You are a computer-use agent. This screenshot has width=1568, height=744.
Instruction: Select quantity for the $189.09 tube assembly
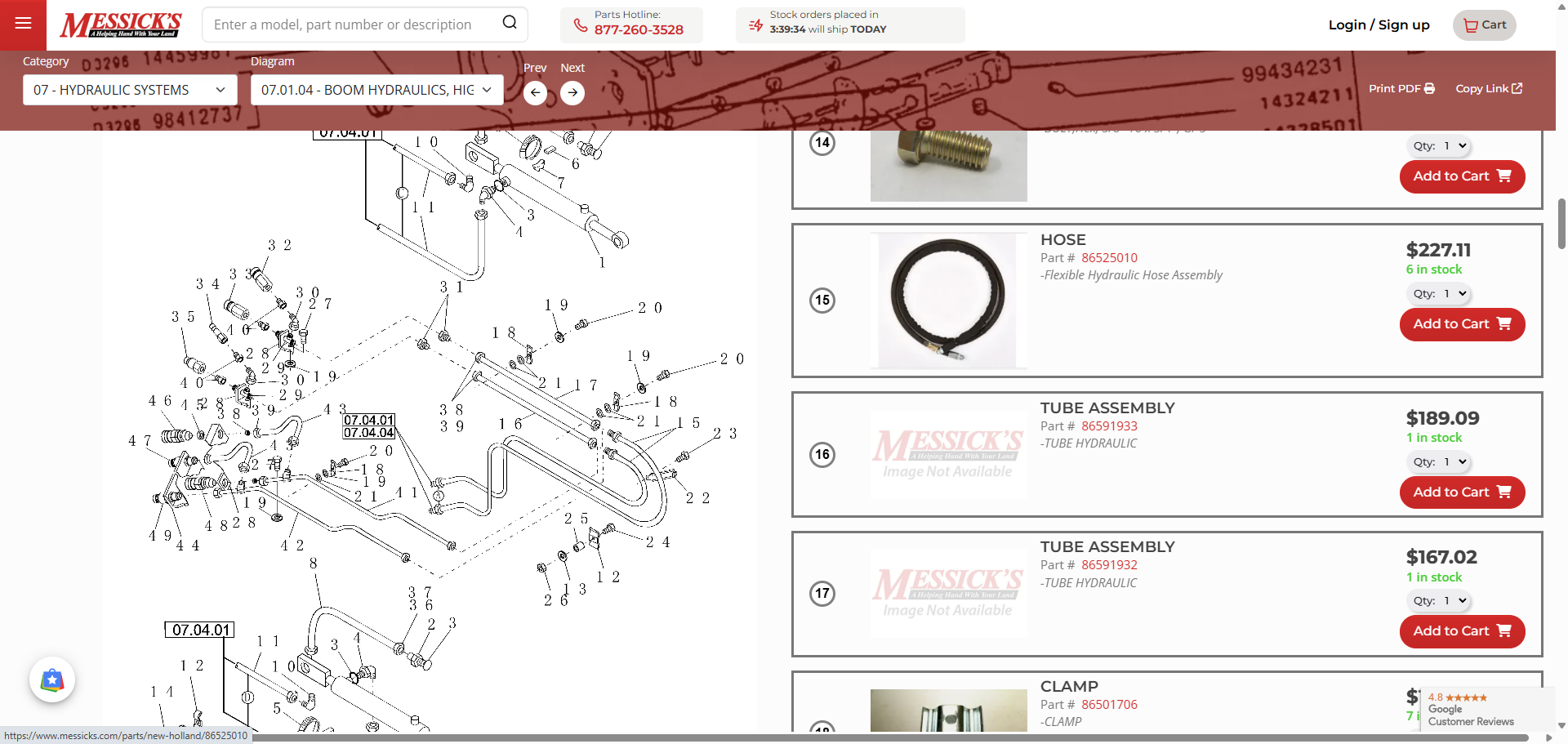[1439, 462]
